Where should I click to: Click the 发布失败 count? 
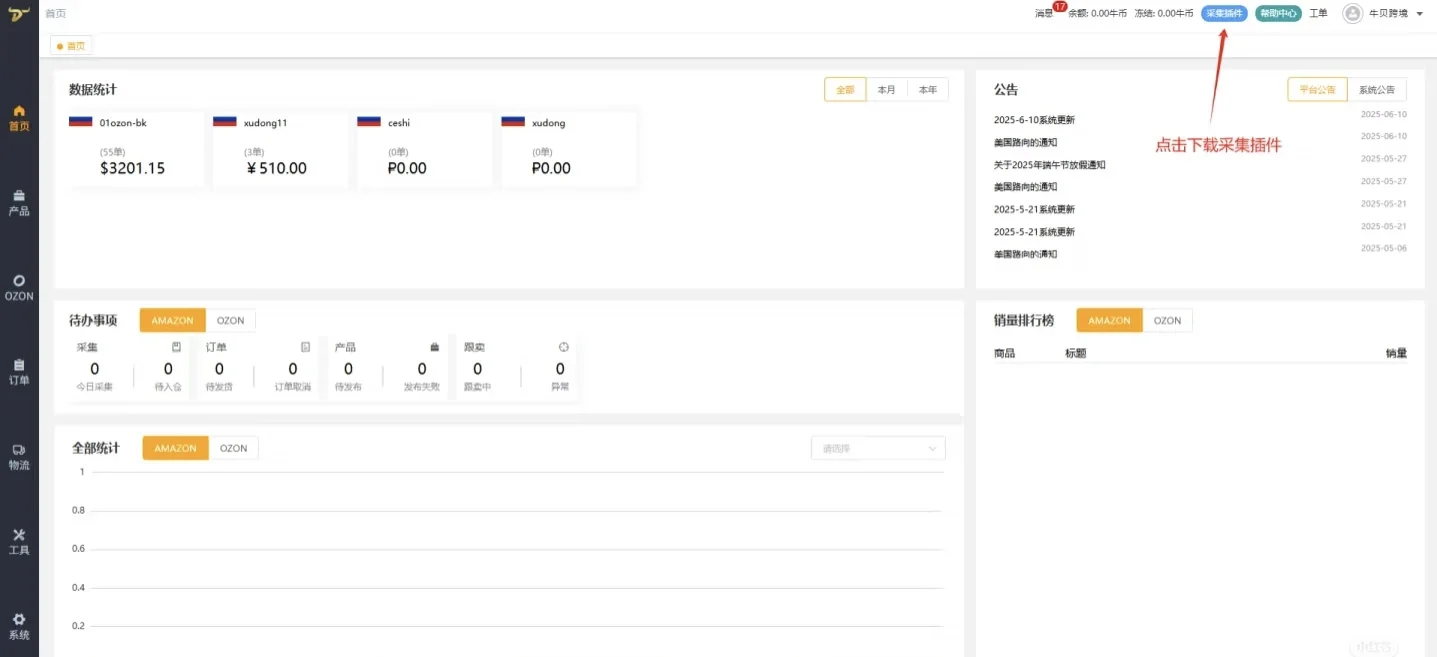coord(422,369)
